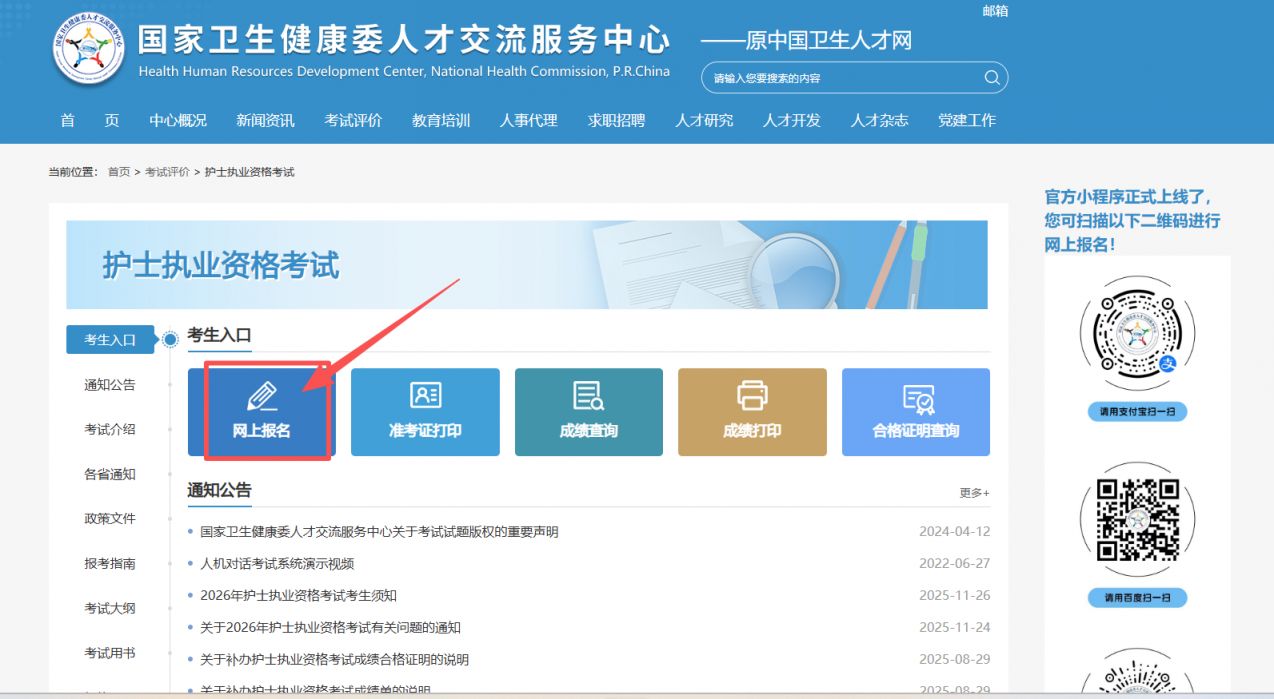The width and height of the screenshot is (1274, 699).
Task: Open 考试大纲 from the sidebar
Action: click(110, 608)
